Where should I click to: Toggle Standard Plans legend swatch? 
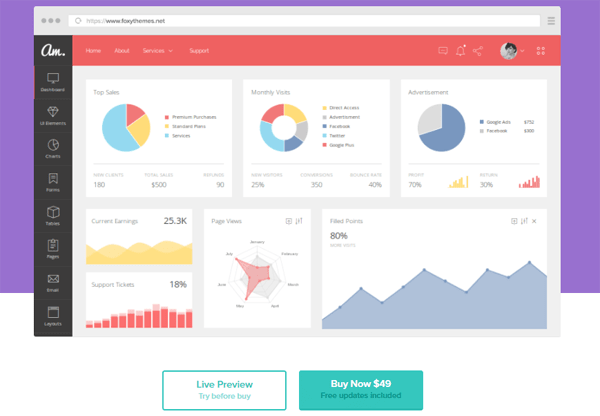coord(167,126)
